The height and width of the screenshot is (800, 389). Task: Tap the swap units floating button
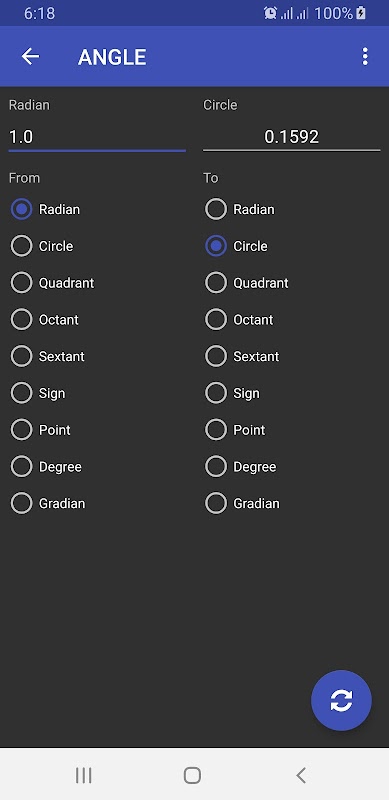tap(341, 700)
